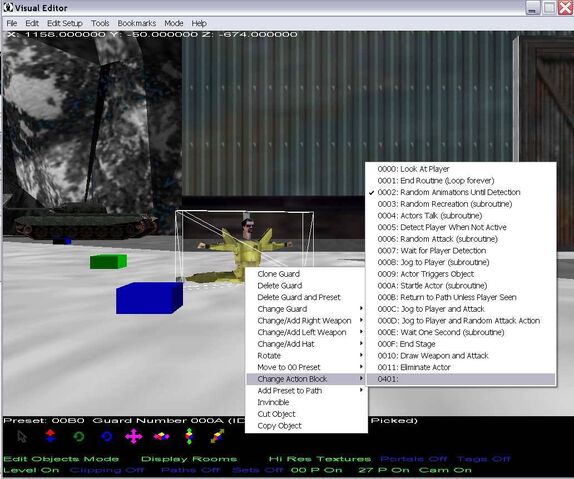The image size is (574, 479).
Task: Choose Delete Guard from context menu
Action: pyautogui.click(x=306, y=286)
